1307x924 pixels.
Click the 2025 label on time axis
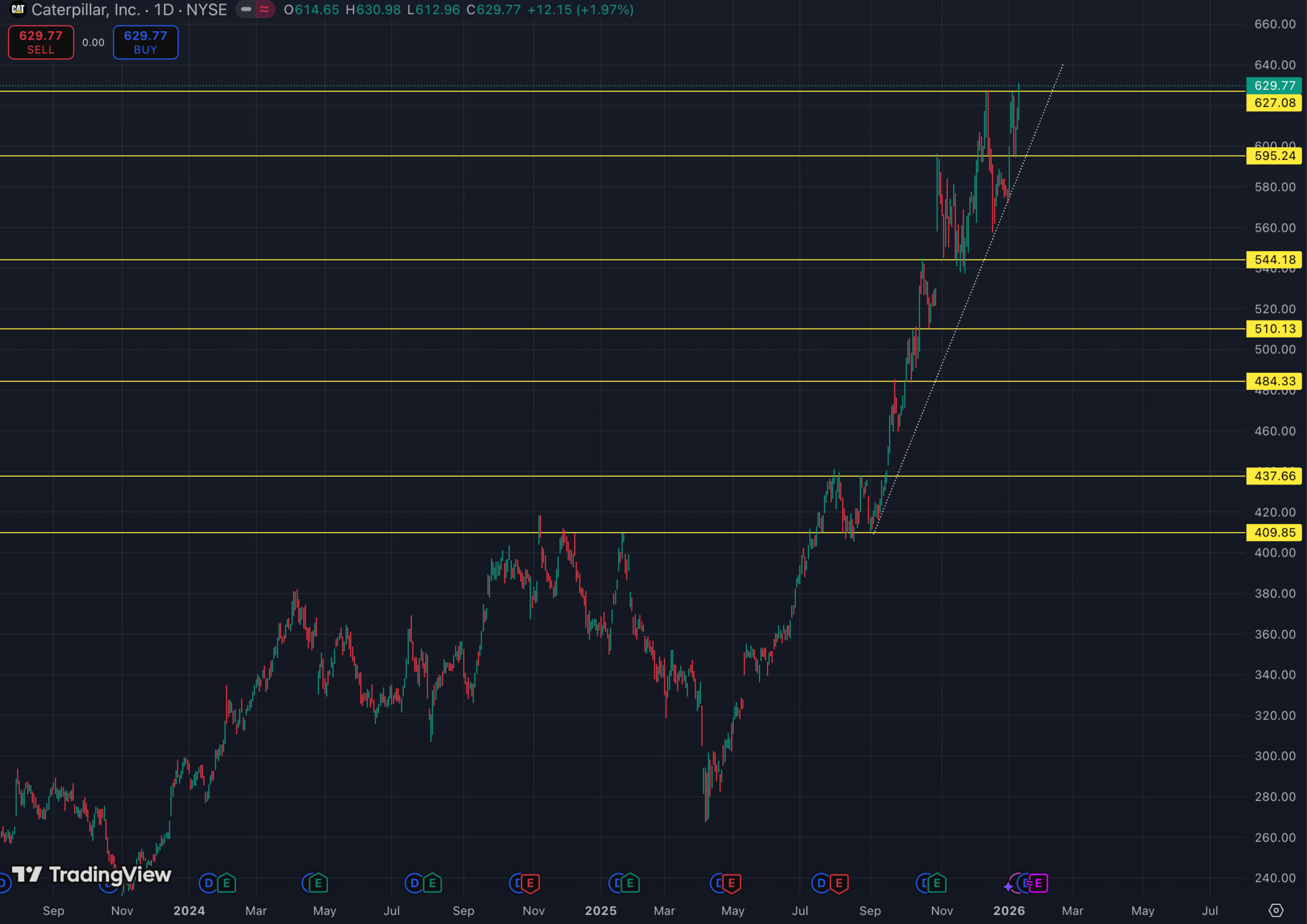tap(600, 910)
